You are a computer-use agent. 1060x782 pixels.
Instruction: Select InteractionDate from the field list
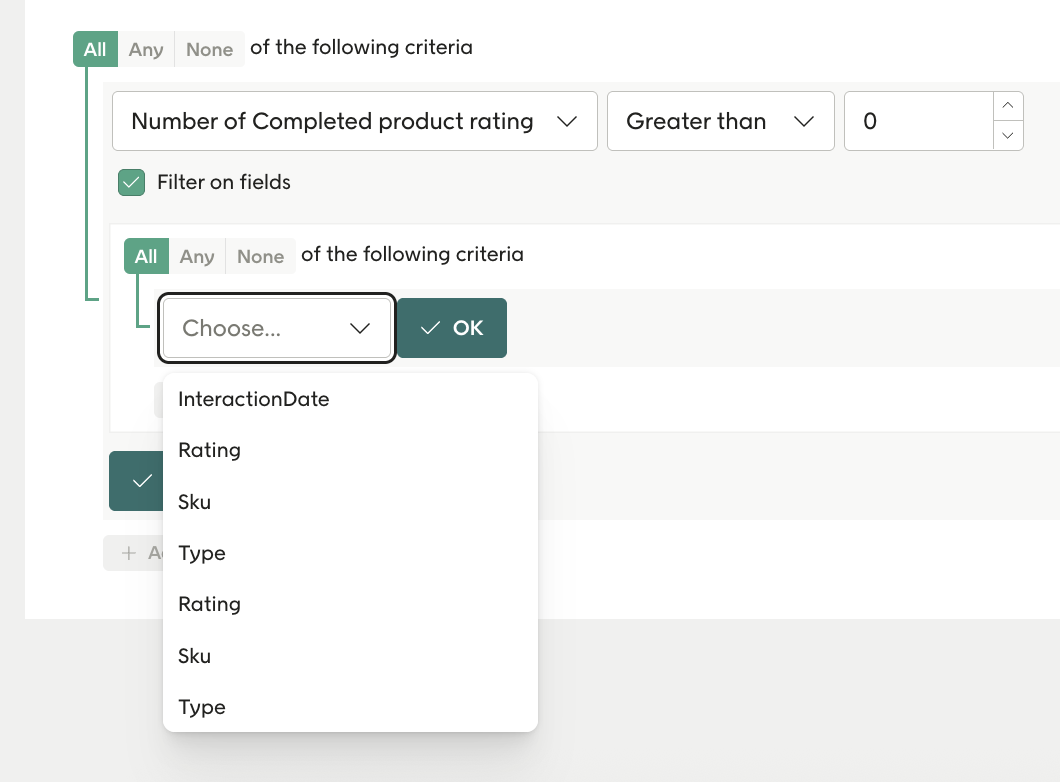tap(253, 398)
